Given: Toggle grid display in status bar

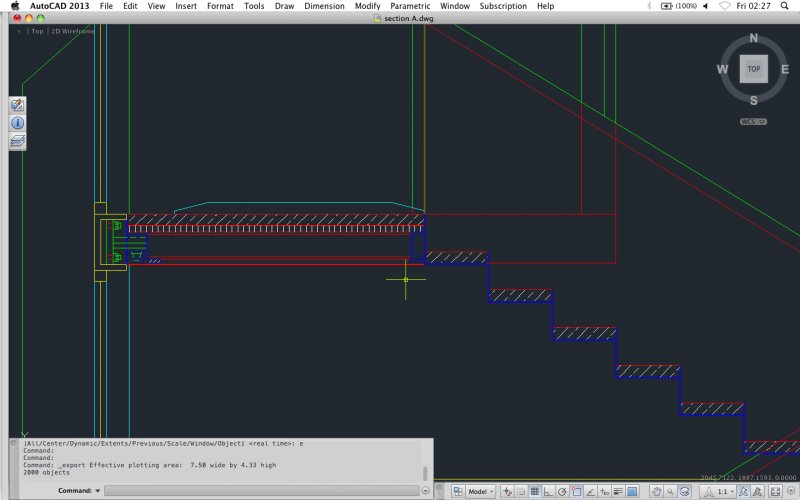Looking at the screenshot, I should click(535, 491).
